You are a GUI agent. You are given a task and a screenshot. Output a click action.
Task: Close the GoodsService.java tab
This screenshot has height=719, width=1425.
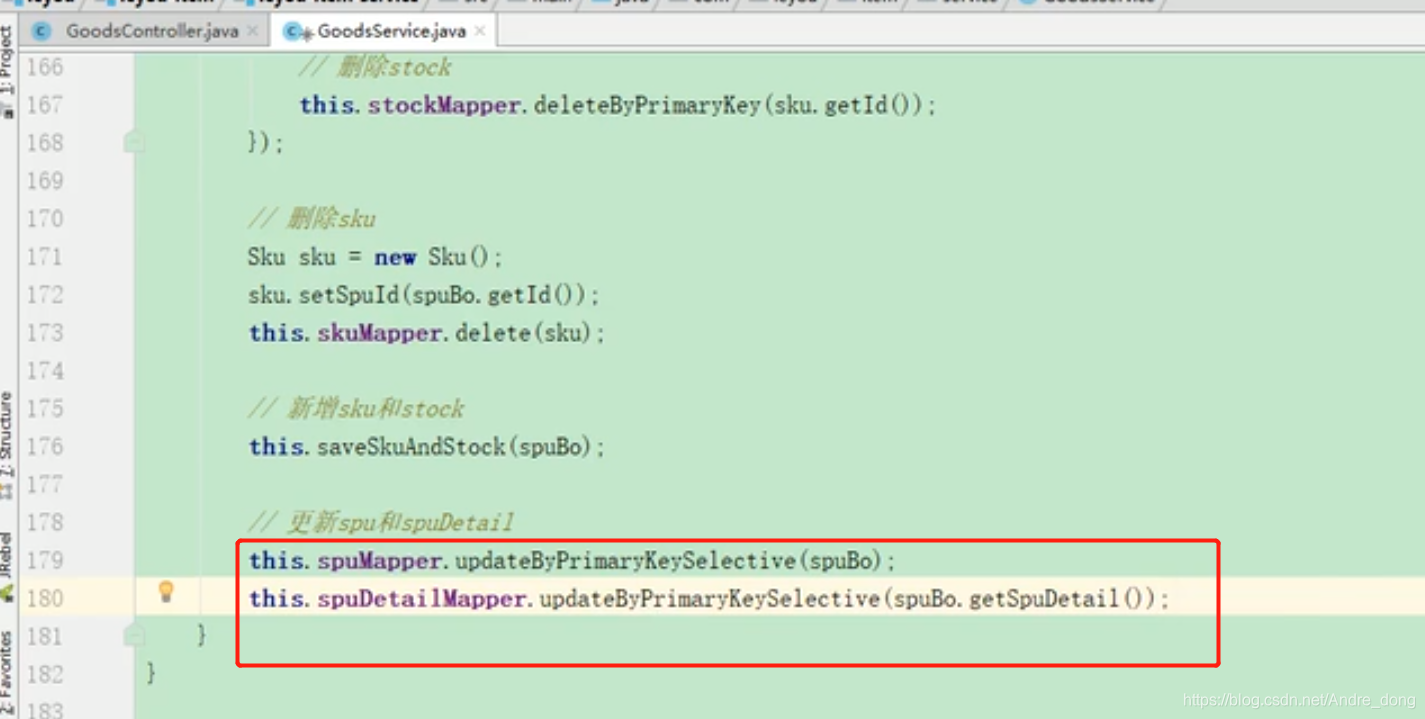click(x=480, y=31)
